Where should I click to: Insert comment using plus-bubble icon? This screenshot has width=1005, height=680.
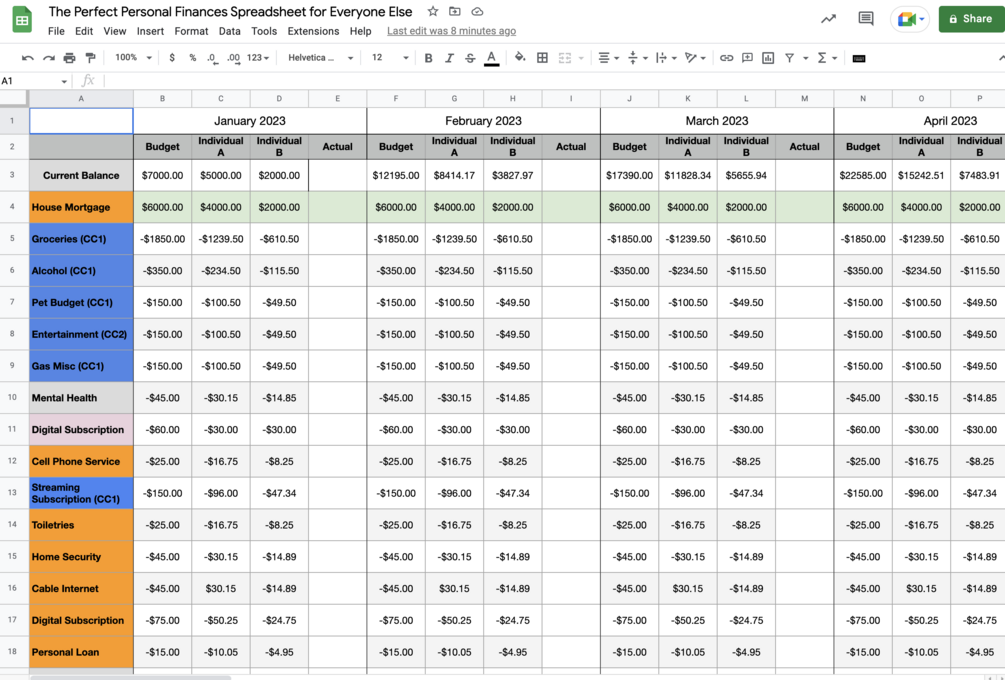[x=747, y=58]
